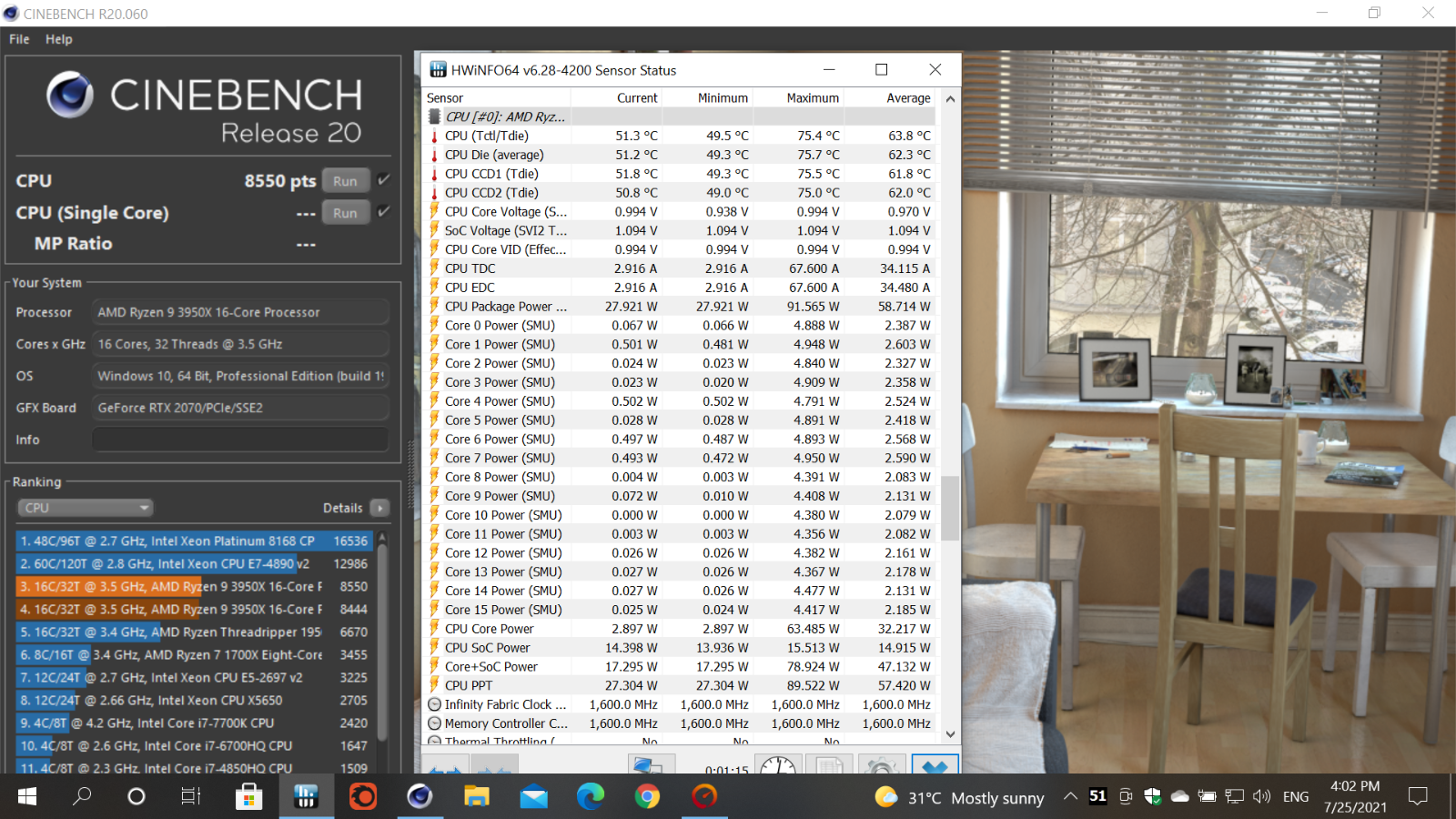
Task: Select highlighted ranking entry scoring 8550
Action: [194, 586]
